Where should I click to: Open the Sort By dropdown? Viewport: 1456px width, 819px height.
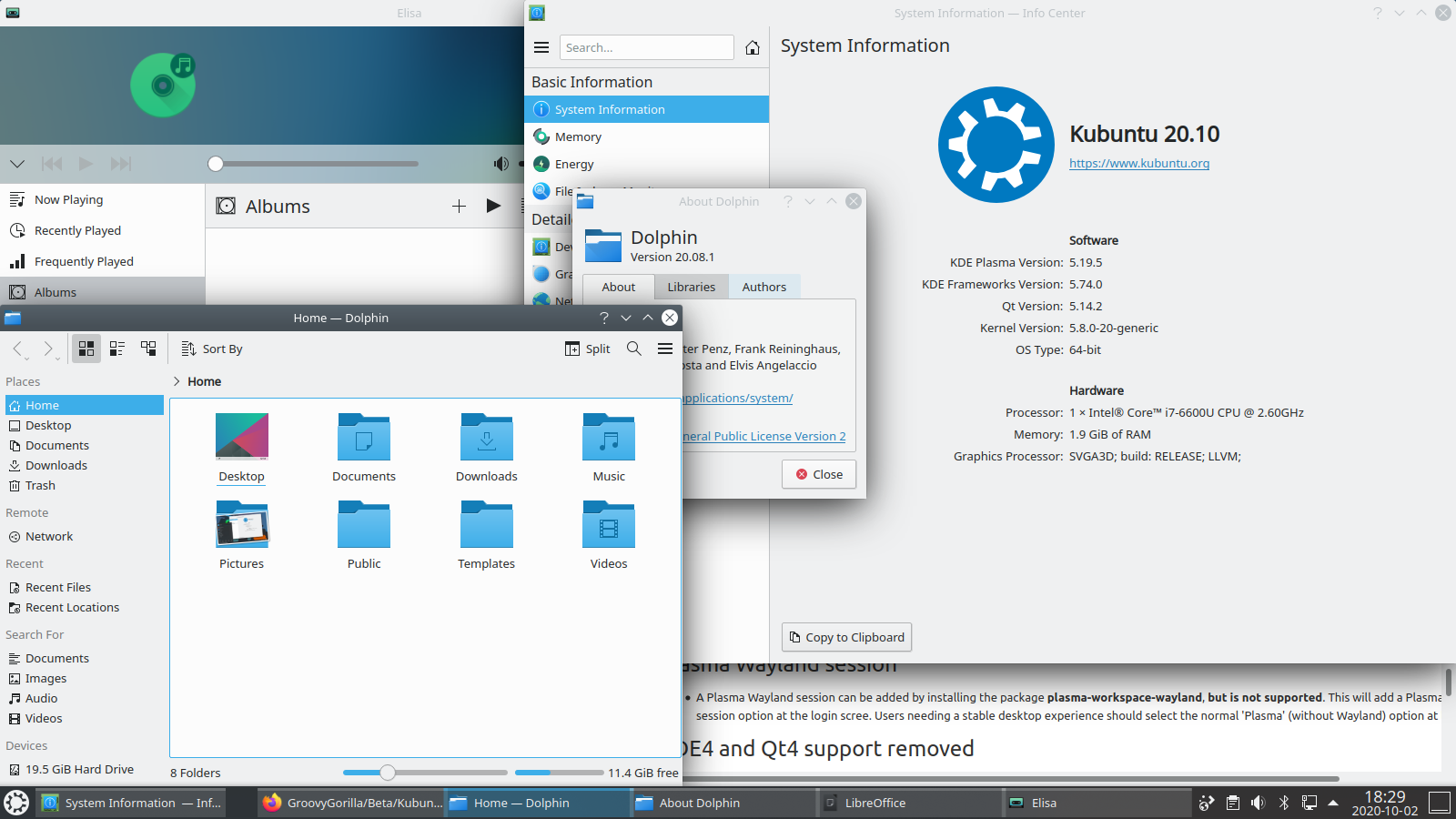coord(212,349)
